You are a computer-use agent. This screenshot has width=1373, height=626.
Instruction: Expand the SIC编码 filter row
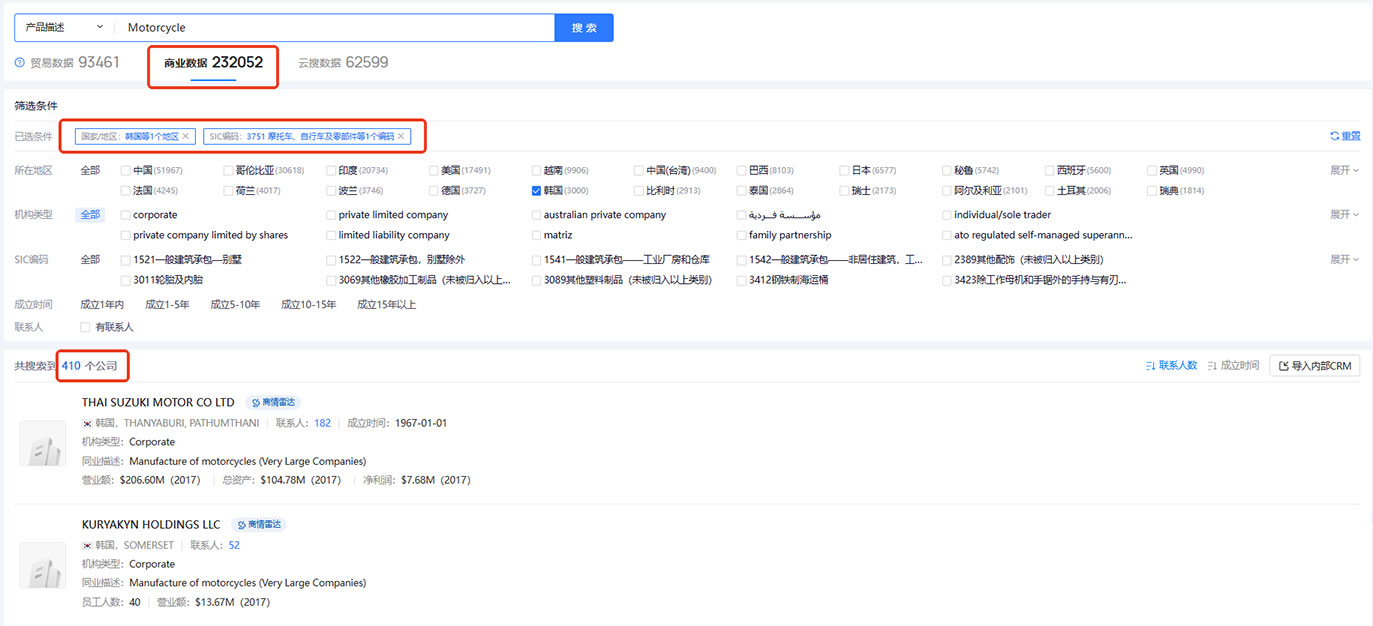1344,260
